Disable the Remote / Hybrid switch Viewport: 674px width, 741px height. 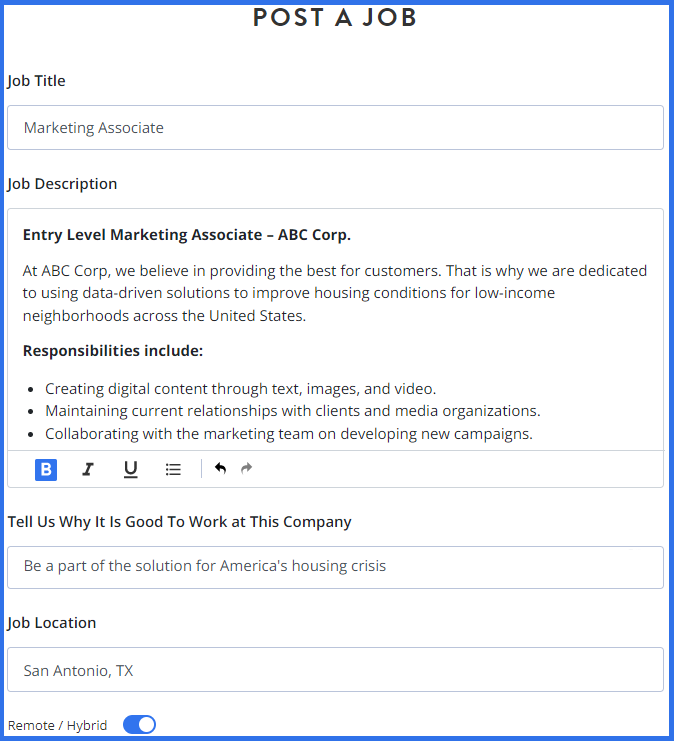(139, 725)
